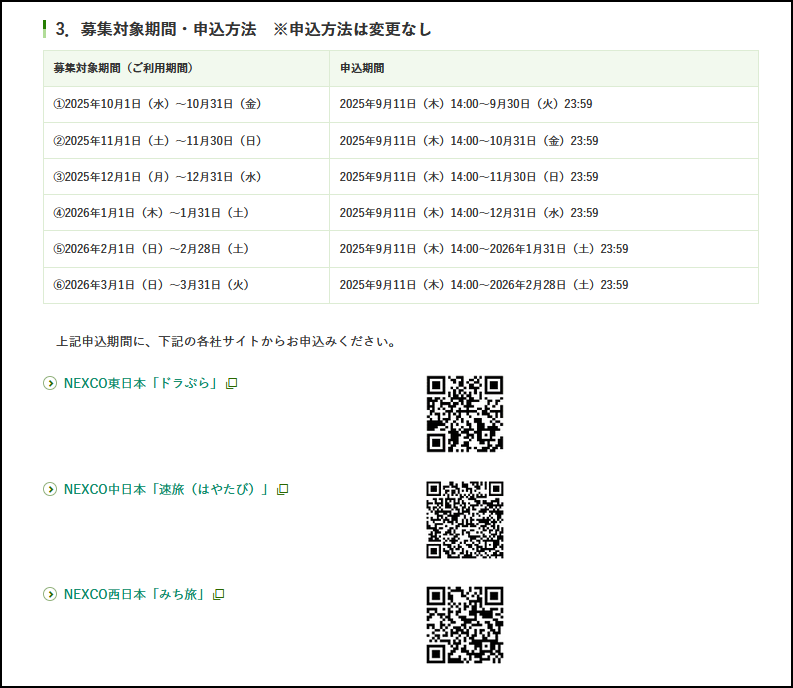Click the cell ②2025年11月1日（土）～11月30日（日）
The width and height of the screenshot is (793, 688).
tap(186, 141)
